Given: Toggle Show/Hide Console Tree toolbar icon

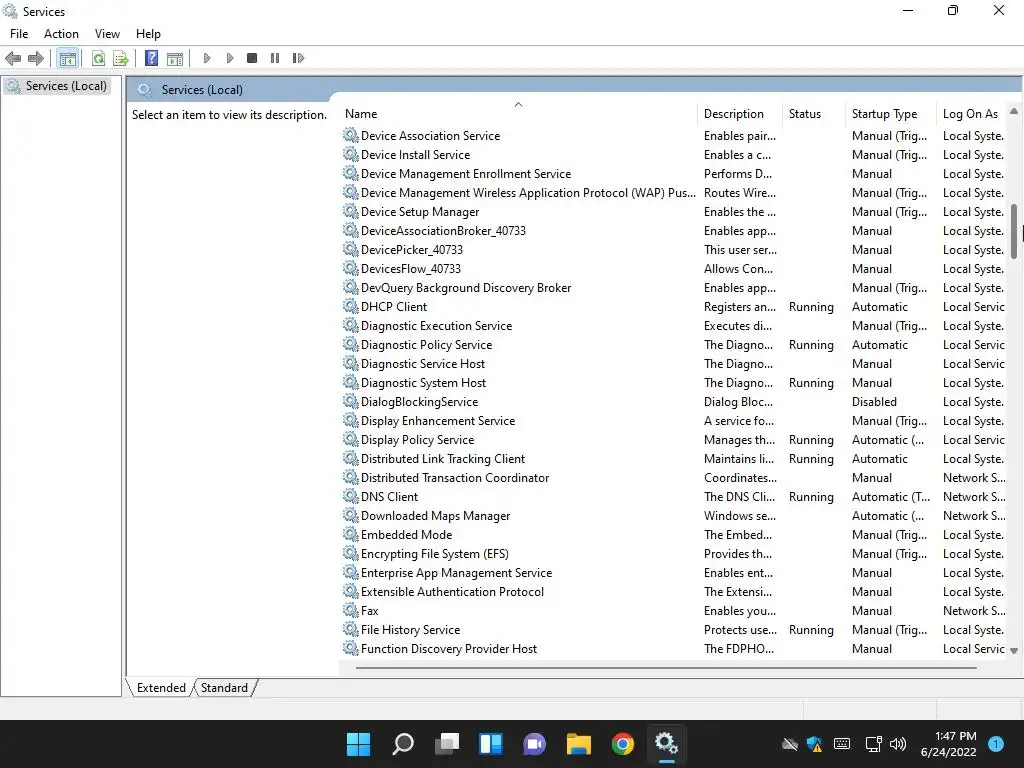Looking at the screenshot, I should coord(67,58).
